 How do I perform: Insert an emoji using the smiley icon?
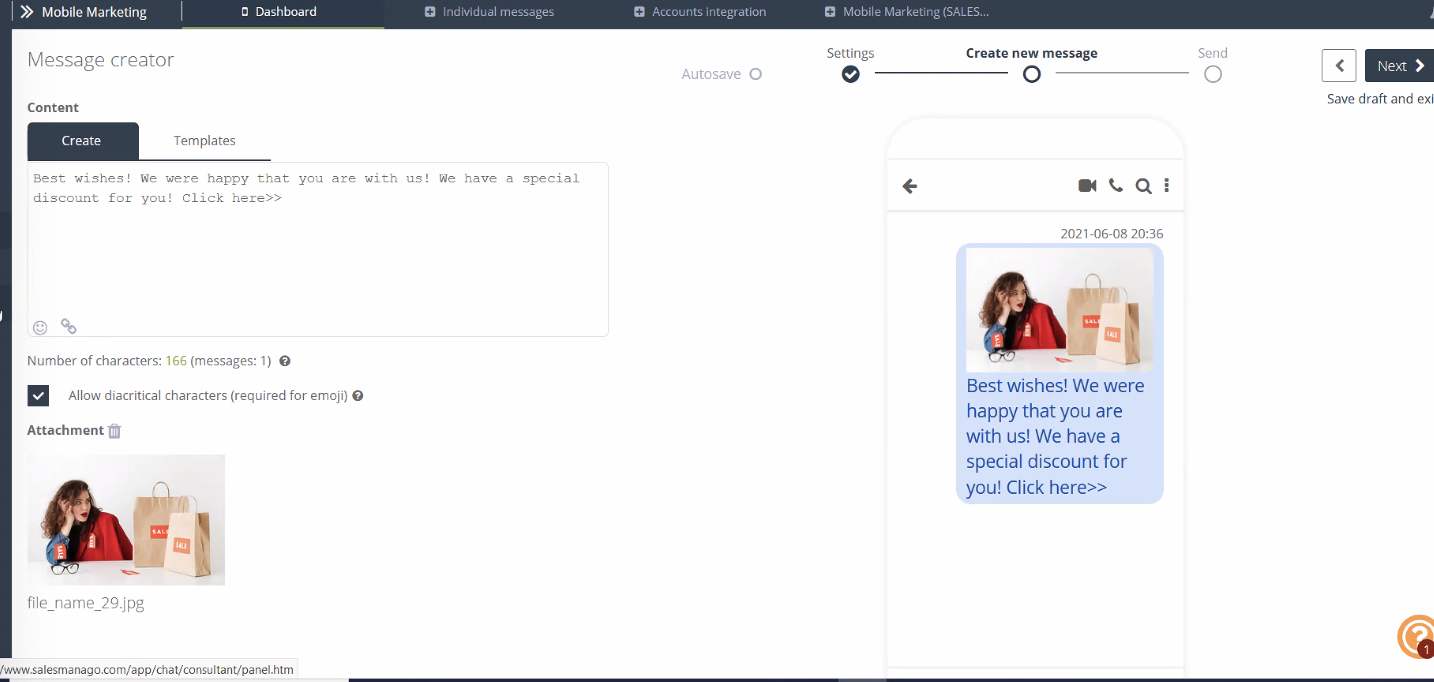(40, 327)
